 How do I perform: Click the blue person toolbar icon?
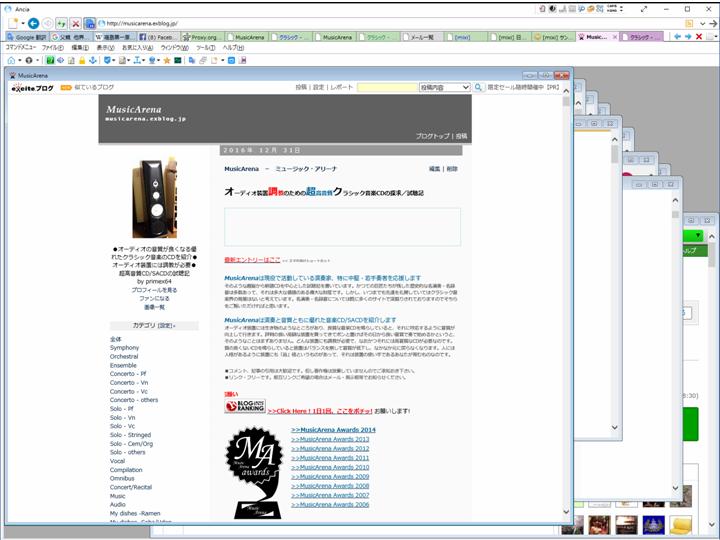tap(152, 60)
